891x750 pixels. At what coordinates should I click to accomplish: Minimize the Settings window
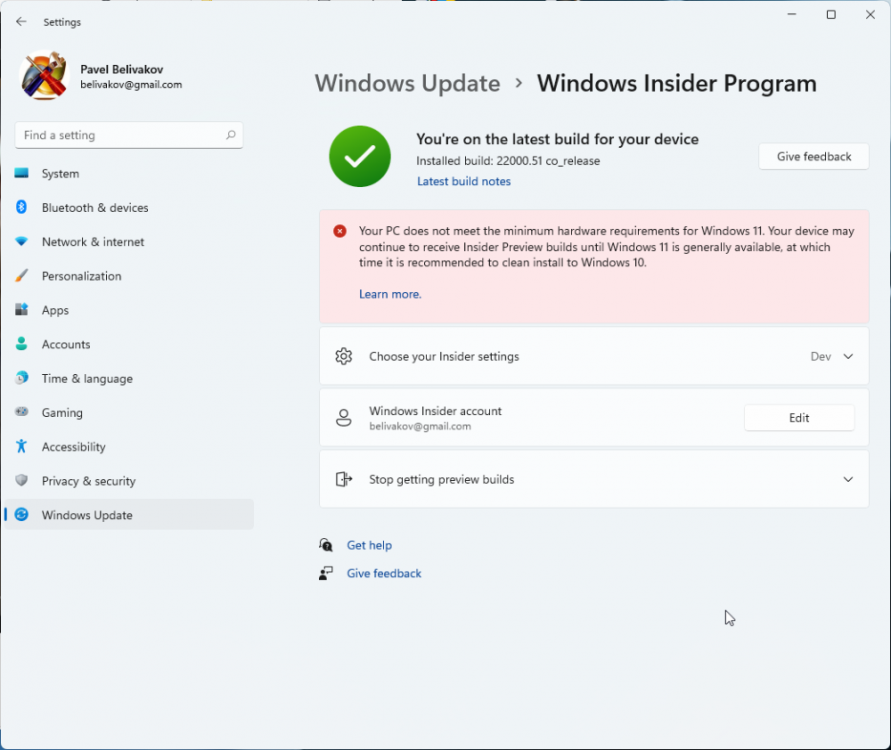point(792,14)
